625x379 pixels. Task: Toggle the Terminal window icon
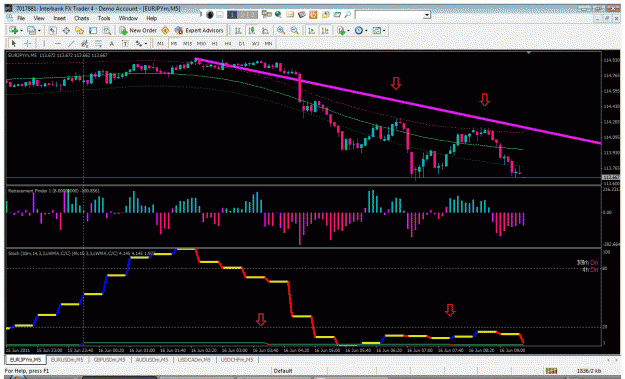coord(93,30)
